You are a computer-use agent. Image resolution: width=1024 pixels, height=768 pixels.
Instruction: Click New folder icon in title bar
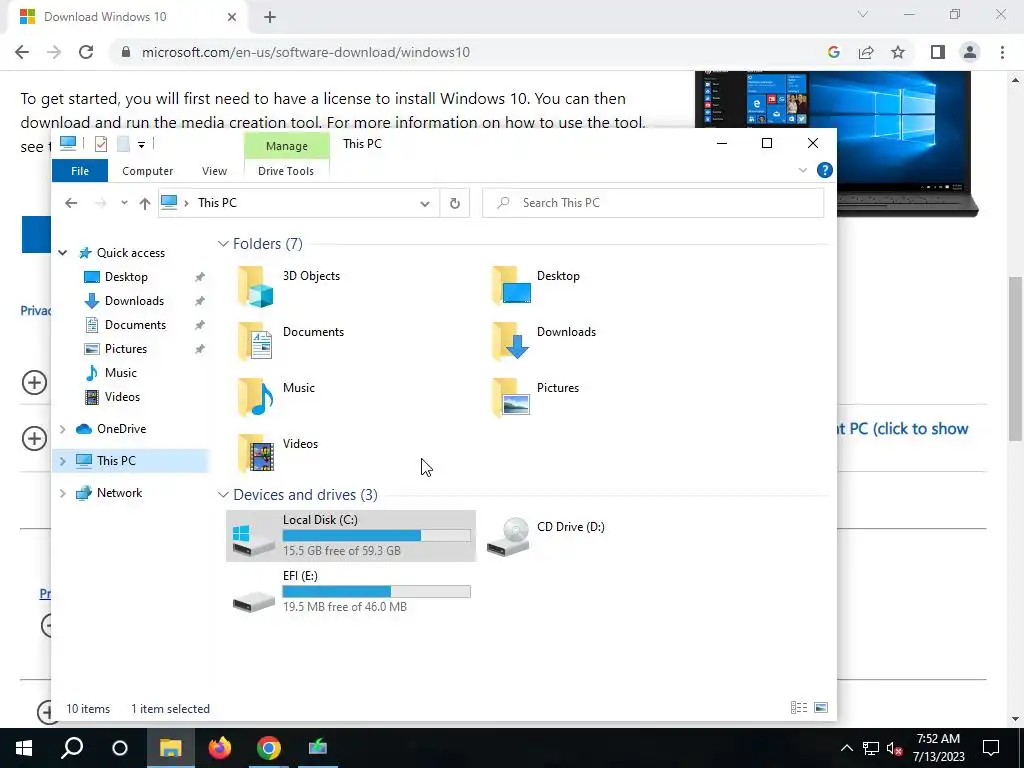123,144
